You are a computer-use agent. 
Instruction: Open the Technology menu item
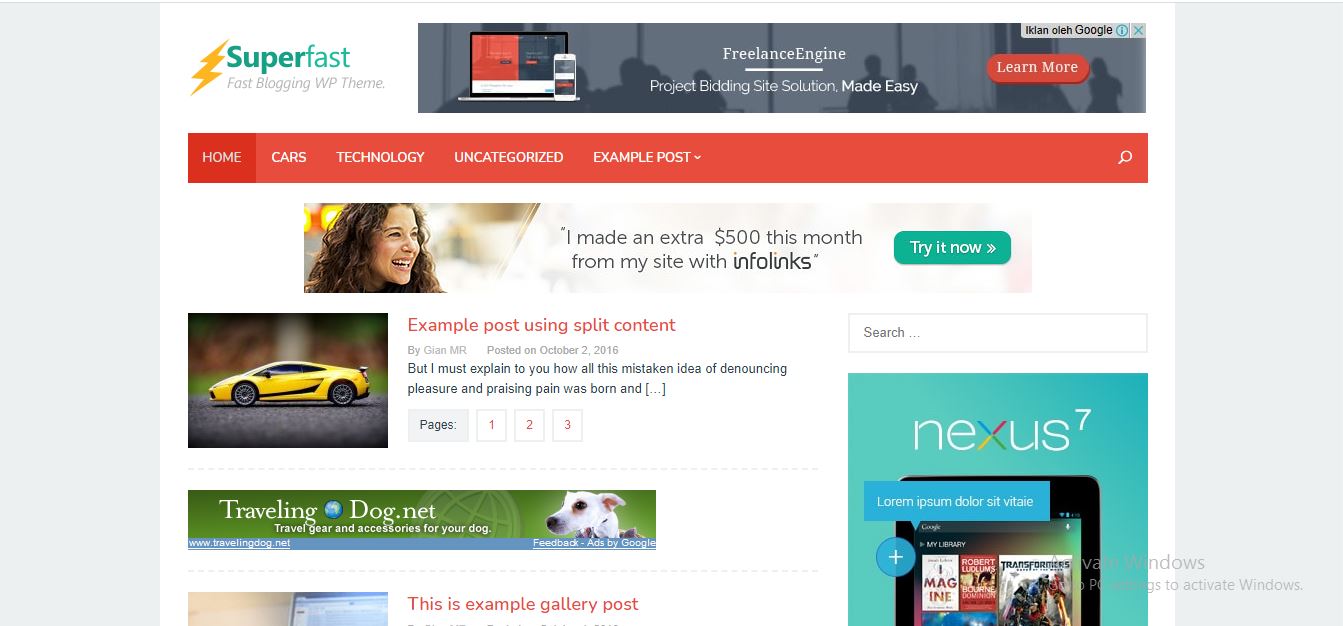point(380,157)
